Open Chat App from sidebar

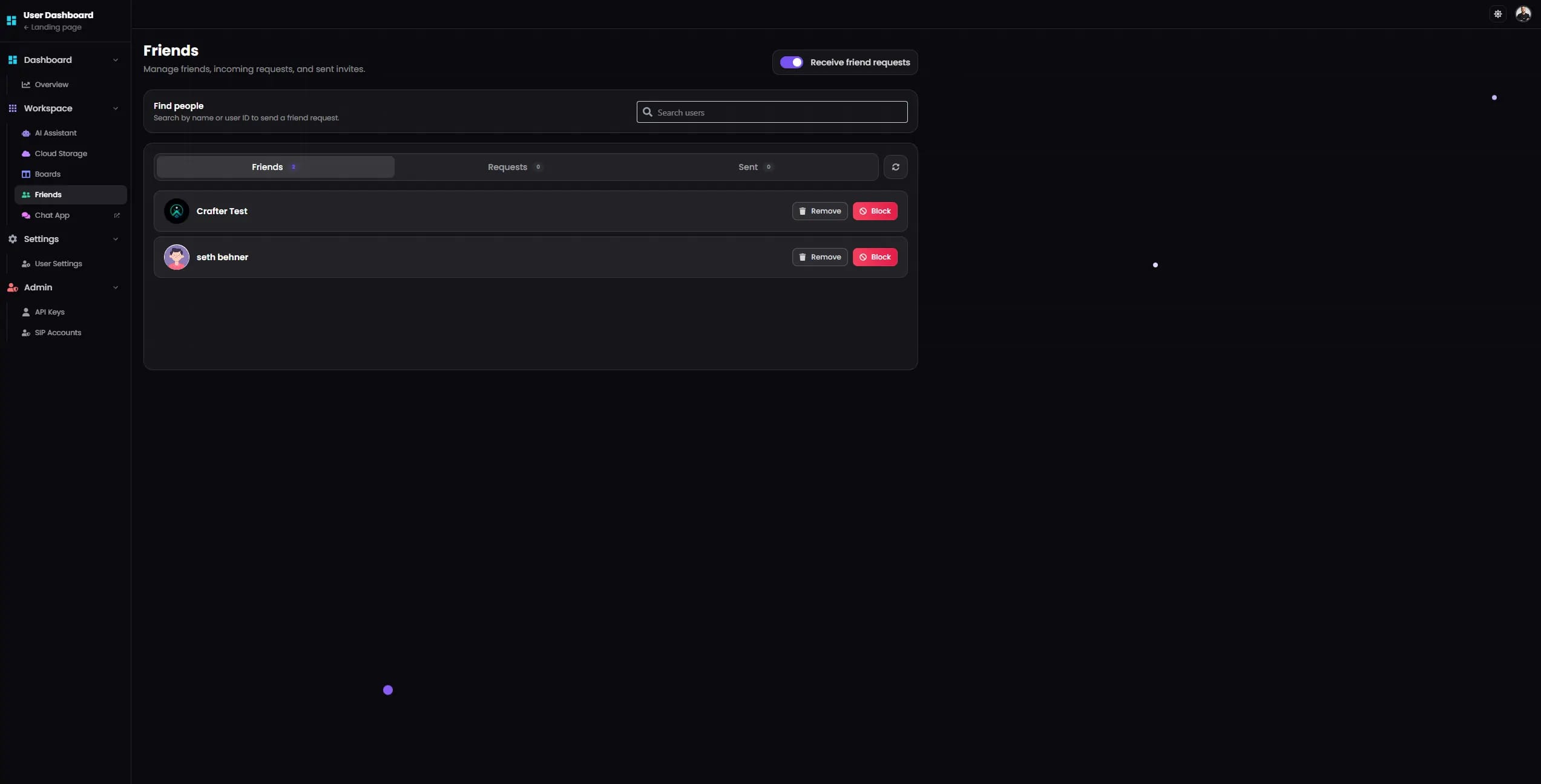tap(71, 215)
